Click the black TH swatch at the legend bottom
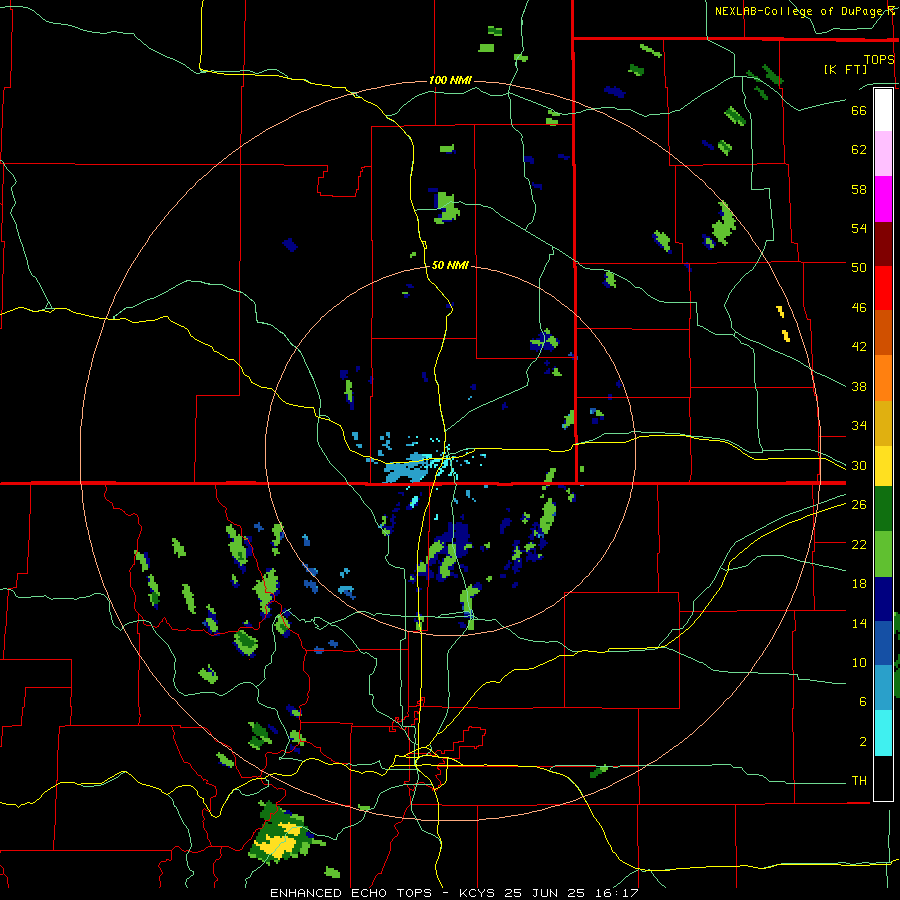The height and width of the screenshot is (900, 900). tap(883, 778)
